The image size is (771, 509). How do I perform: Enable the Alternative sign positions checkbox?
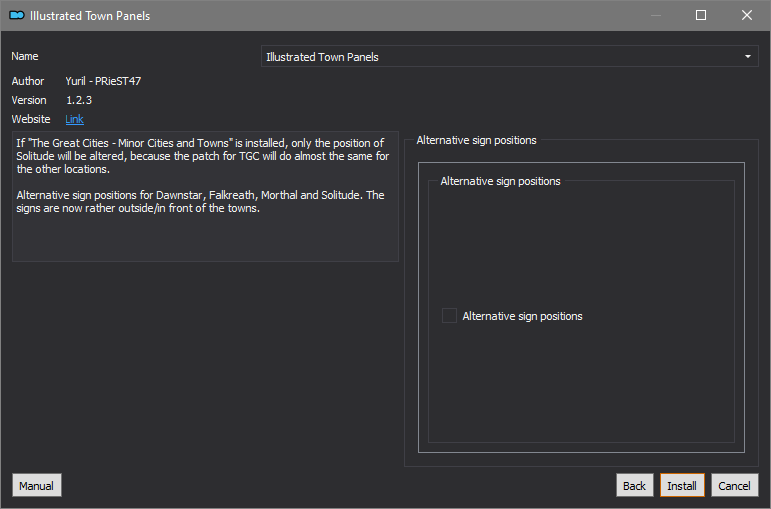449,316
